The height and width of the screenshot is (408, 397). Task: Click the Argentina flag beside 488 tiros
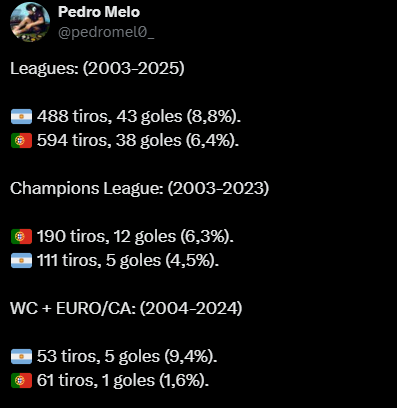pos(22,116)
